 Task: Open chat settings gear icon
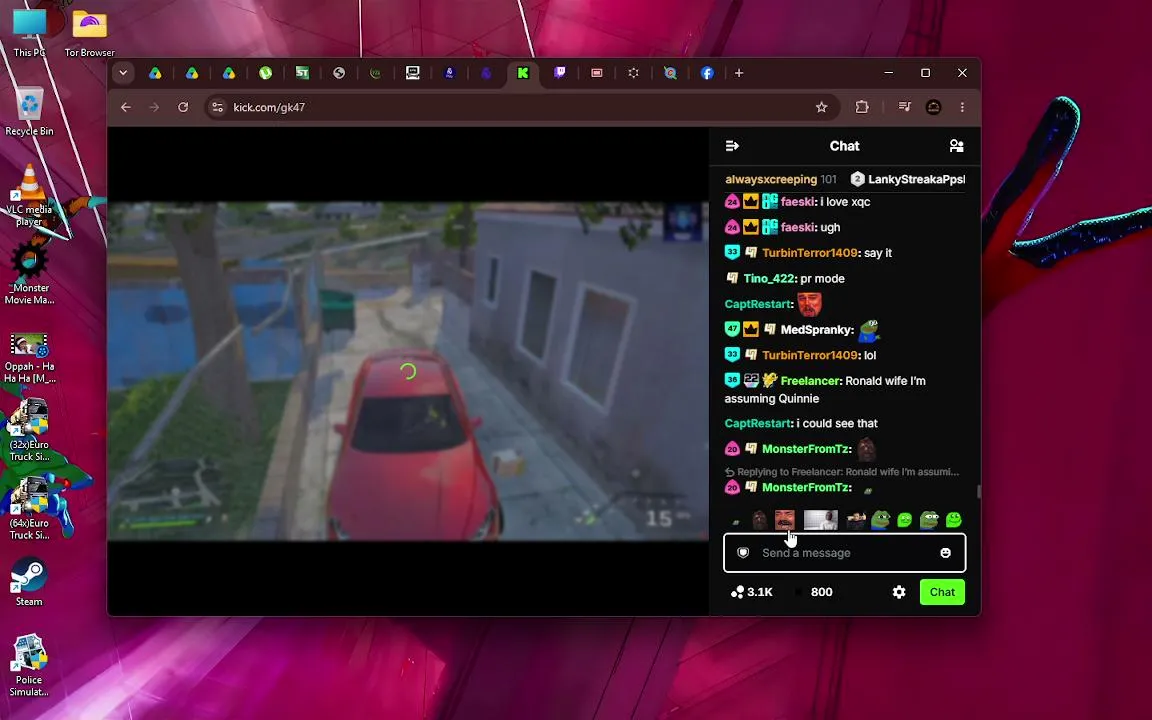click(x=899, y=592)
